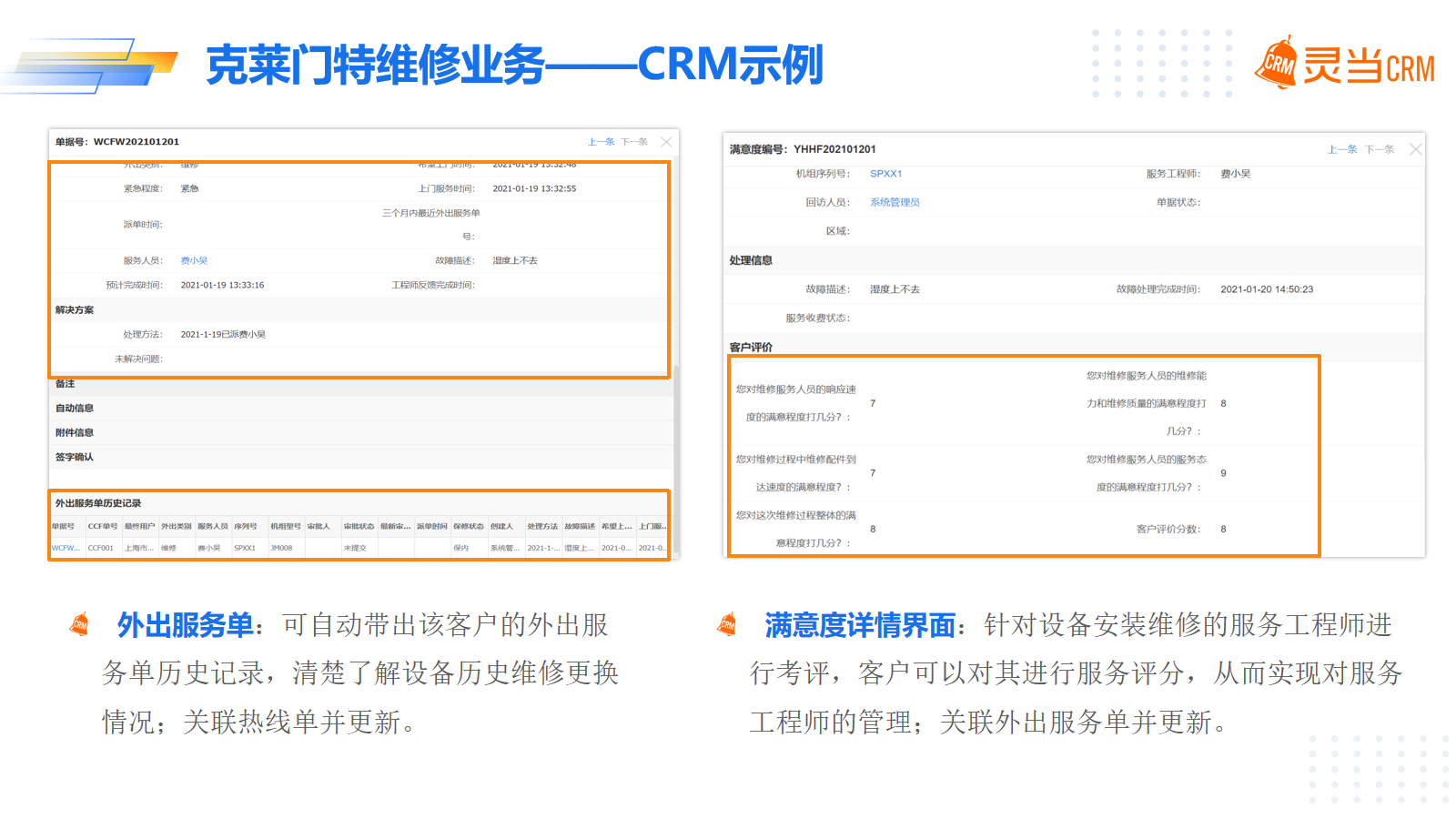Screen dimensions: 1456x819
Task: Click the 保内 warranty status cell
Action: [x=470, y=548]
